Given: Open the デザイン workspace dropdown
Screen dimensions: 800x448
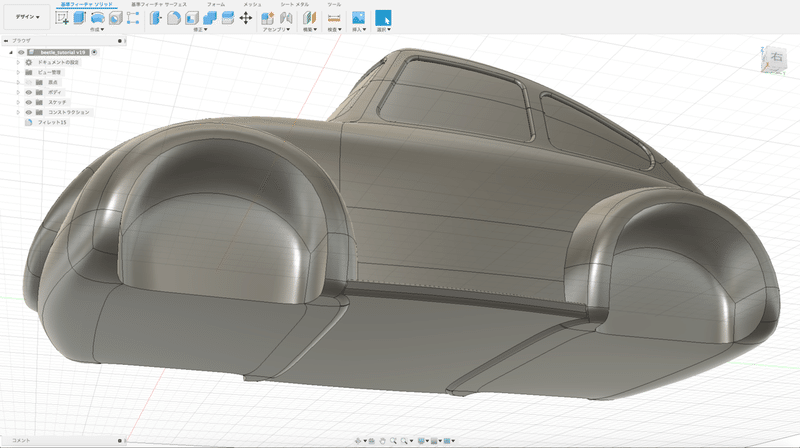Looking at the screenshot, I should point(27,18).
